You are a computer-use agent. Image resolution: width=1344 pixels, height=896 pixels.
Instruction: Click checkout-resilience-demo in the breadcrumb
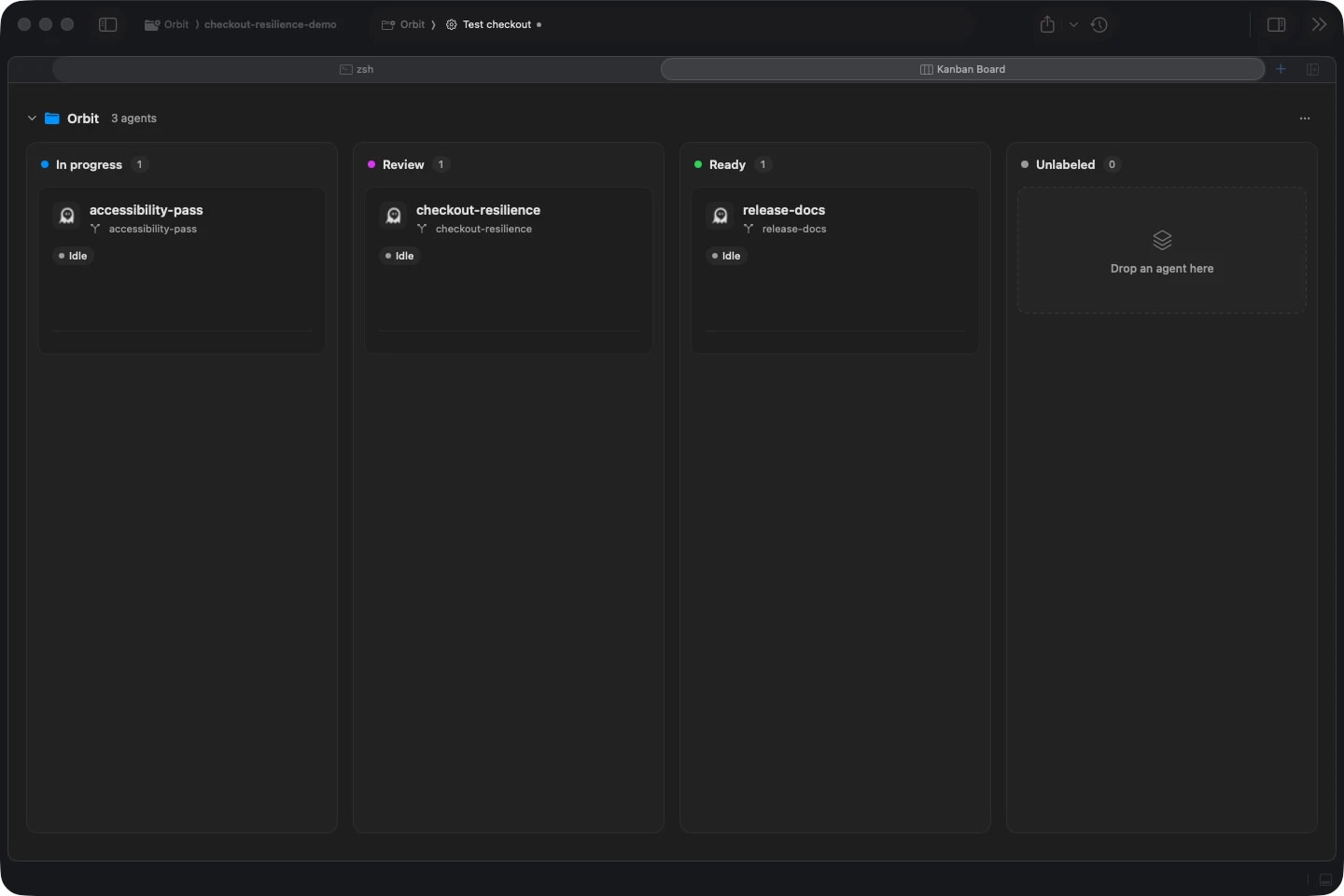coord(271,24)
